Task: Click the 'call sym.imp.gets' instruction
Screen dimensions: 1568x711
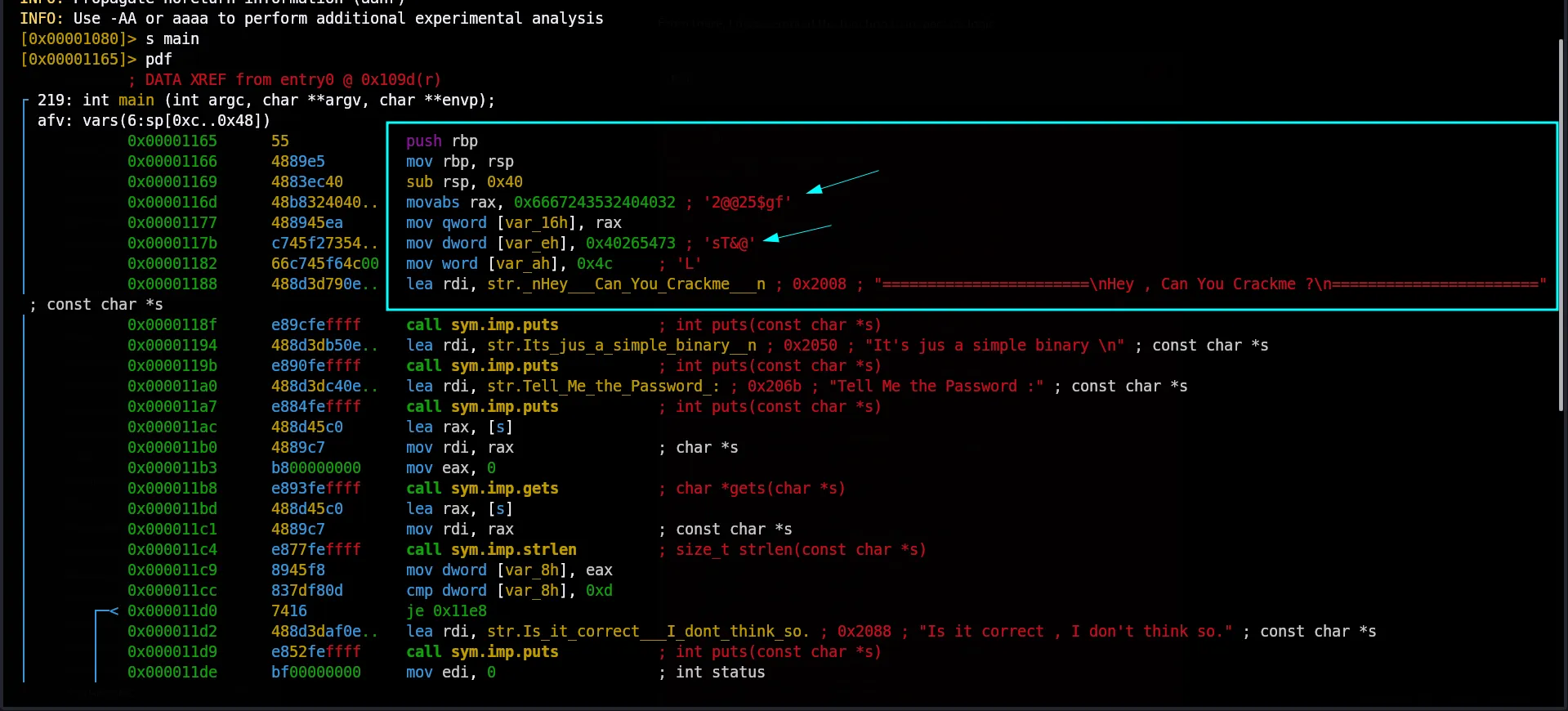Action: click(482, 489)
